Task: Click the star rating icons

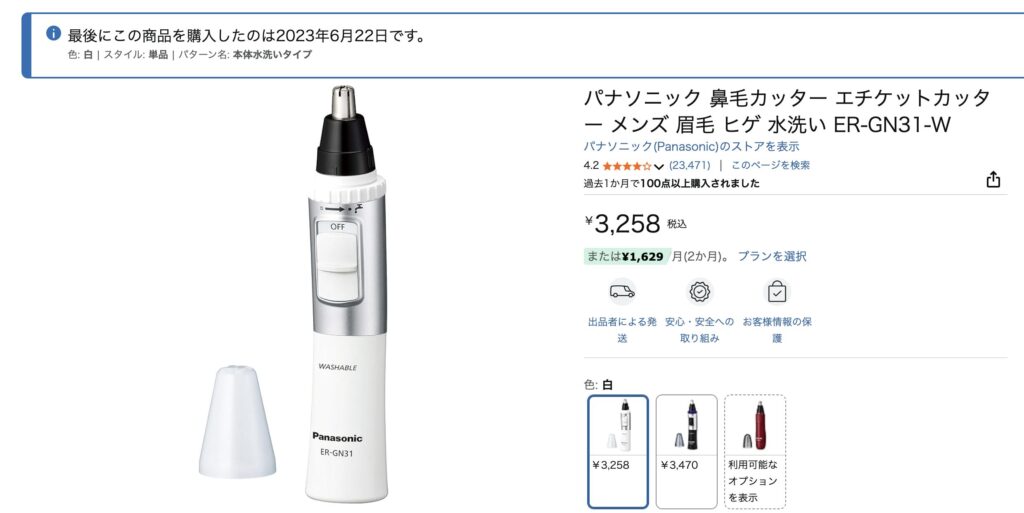Action: pos(626,166)
